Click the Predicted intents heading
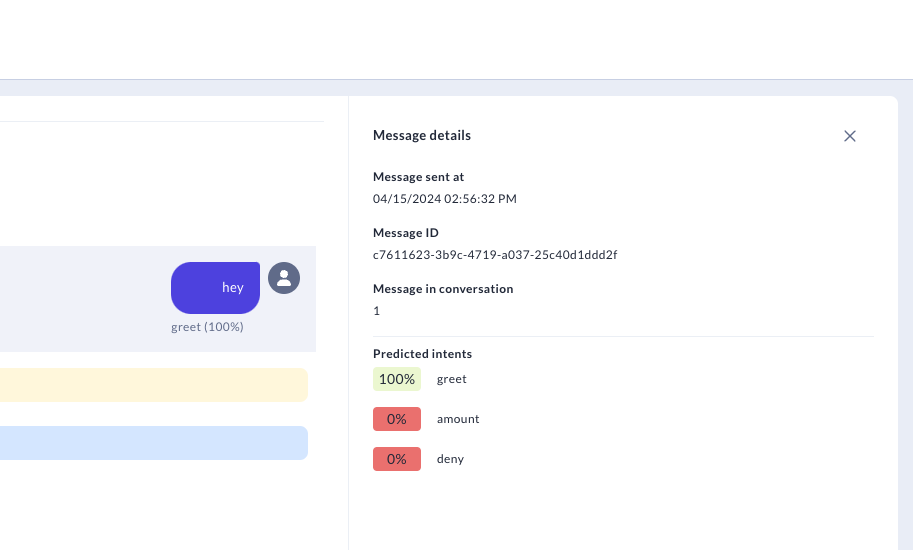The height and width of the screenshot is (550, 913). pyautogui.click(x=422, y=354)
